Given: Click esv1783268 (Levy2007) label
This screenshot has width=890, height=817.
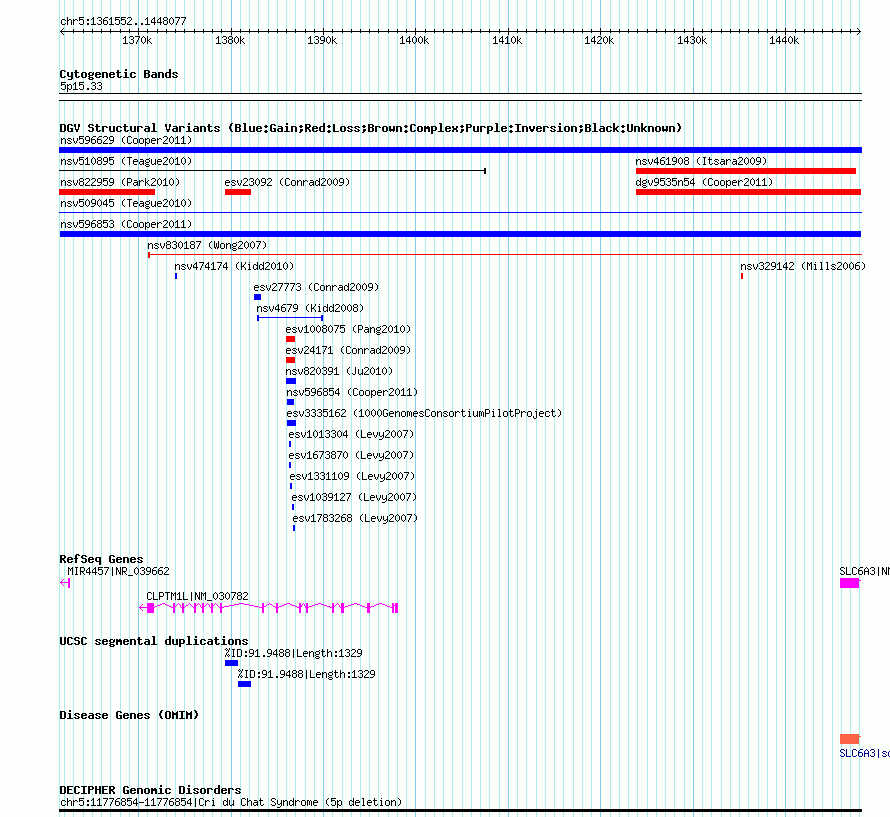Looking at the screenshot, I should click(x=355, y=518).
